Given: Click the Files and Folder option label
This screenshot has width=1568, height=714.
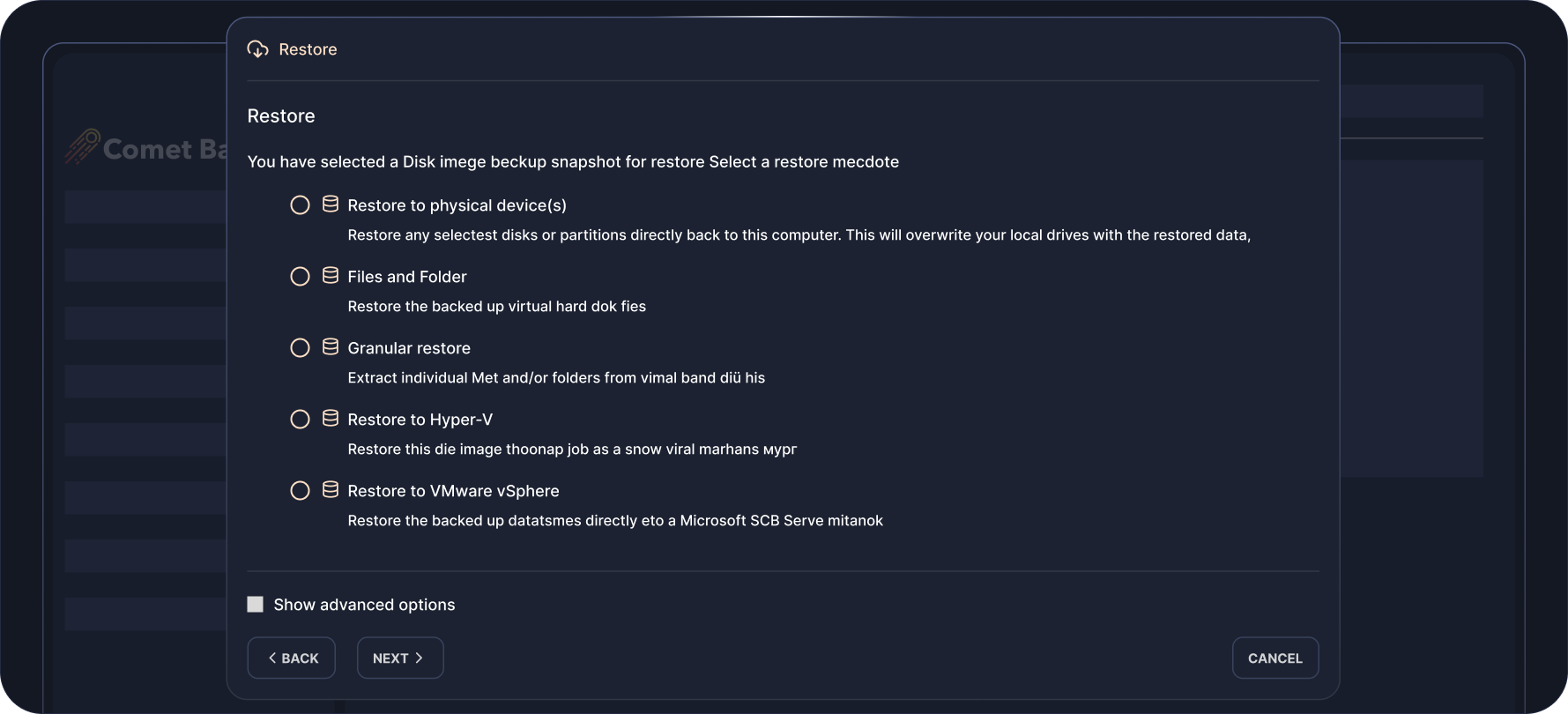Looking at the screenshot, I should 407,277.
